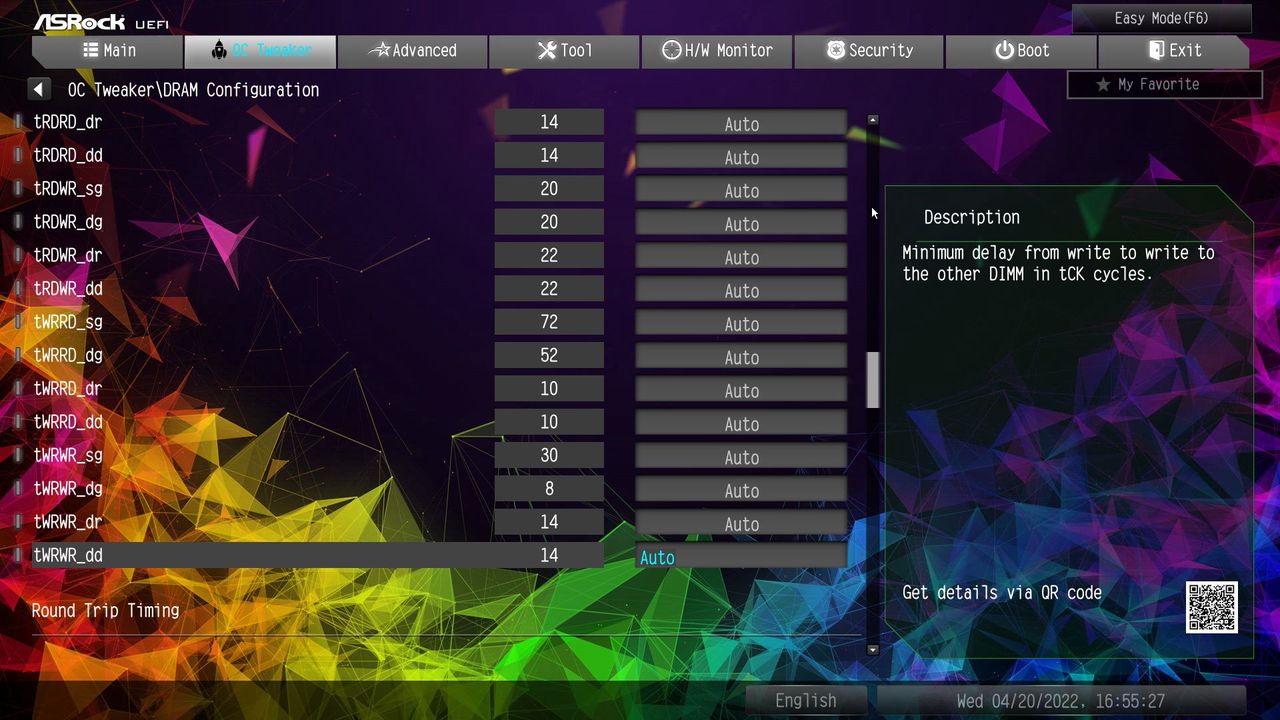The width and height of the screenshot is (1280, 720).
Task: Open the Exit tab
Action: (1173, 51)
